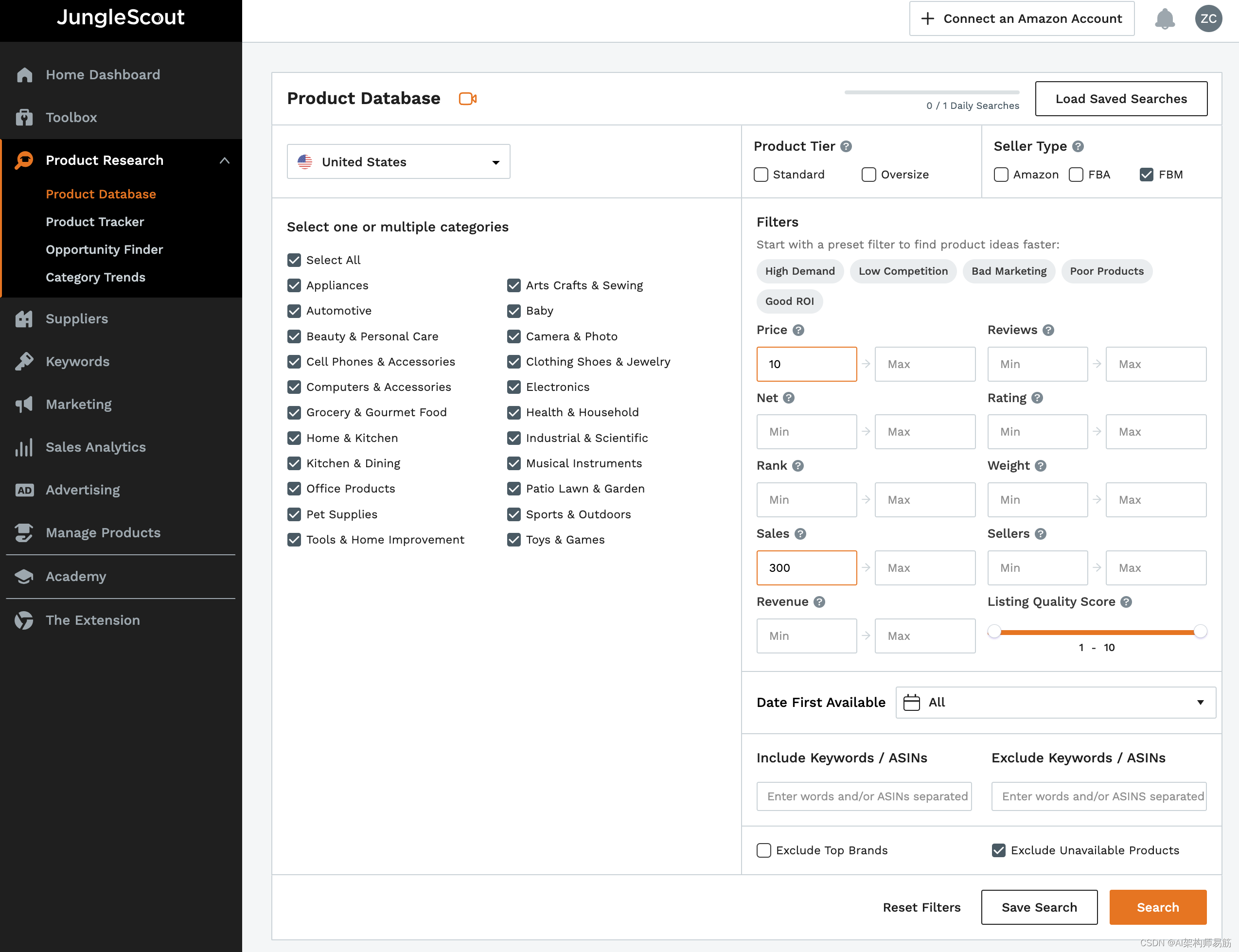Click the Home Dashboard house icon
This screenshot has width=1239, height=952.
point(24,75)
